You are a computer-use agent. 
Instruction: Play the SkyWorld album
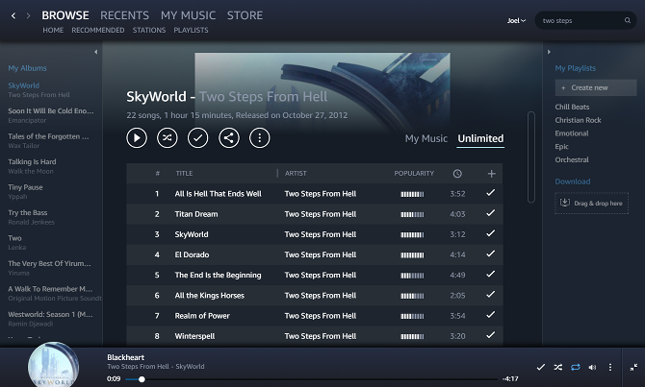137,138
